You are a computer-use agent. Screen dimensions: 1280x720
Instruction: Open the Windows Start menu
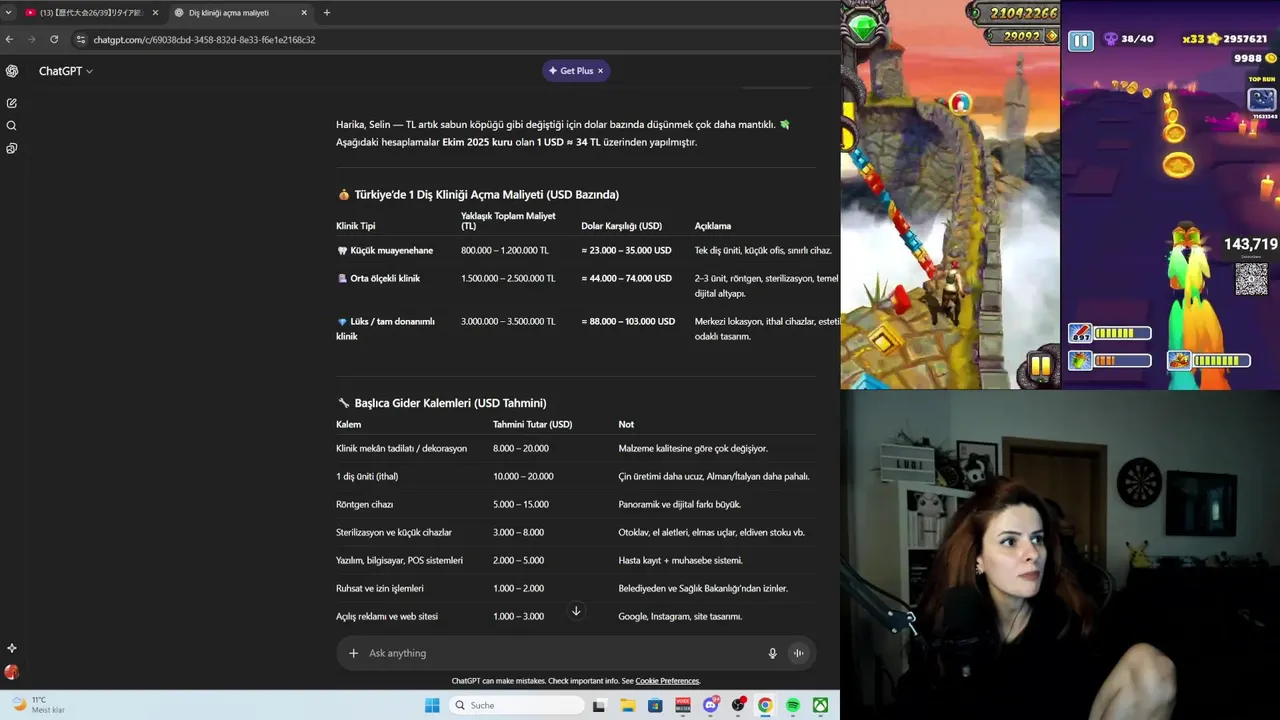tap(432, 705)
